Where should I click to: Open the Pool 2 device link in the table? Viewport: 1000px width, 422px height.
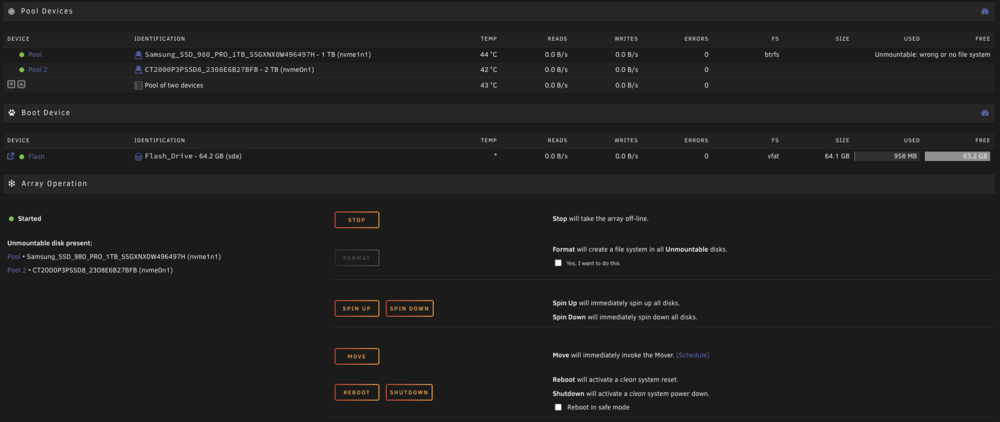pyautogui.click(x=38, y=70)
